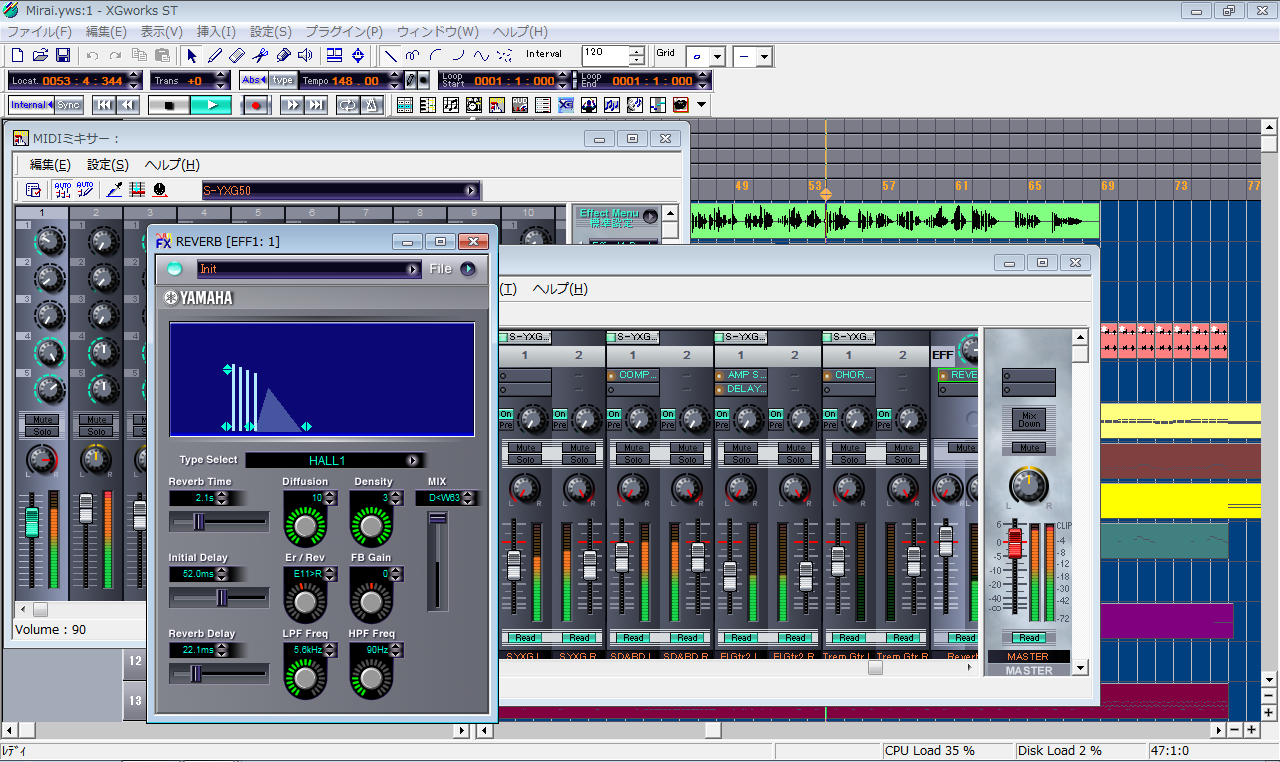
Task: Click the Mix Down button
Action: tap(1028, 418)
